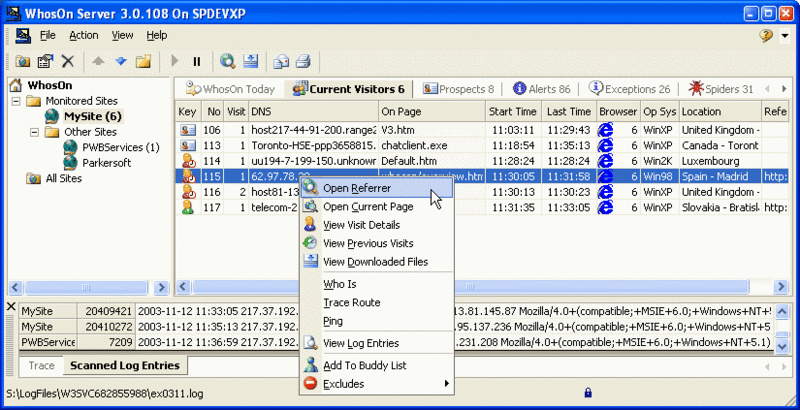Select Parkersoft in the site tree
Screen dimensions: 800x410
click(107, 163)
